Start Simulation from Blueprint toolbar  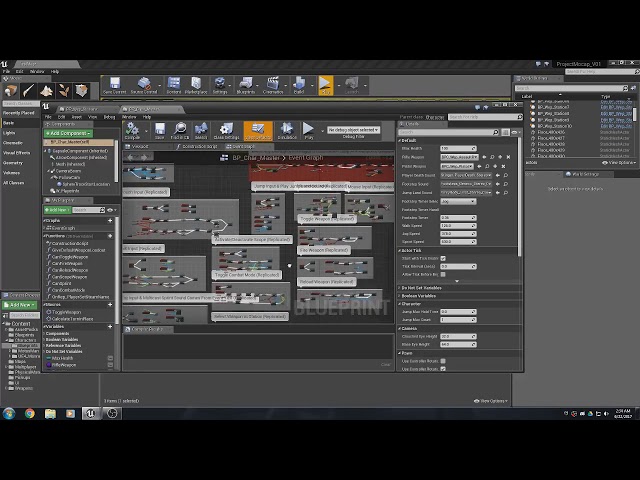tap(287, 131)
